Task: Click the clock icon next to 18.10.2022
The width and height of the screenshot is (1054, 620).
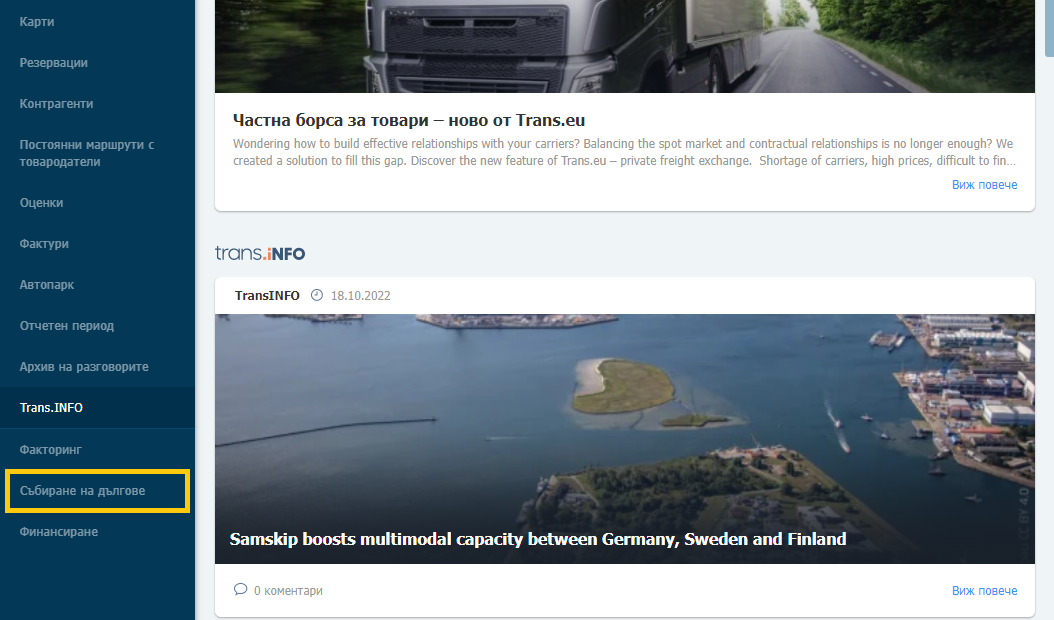Action: 317,295
